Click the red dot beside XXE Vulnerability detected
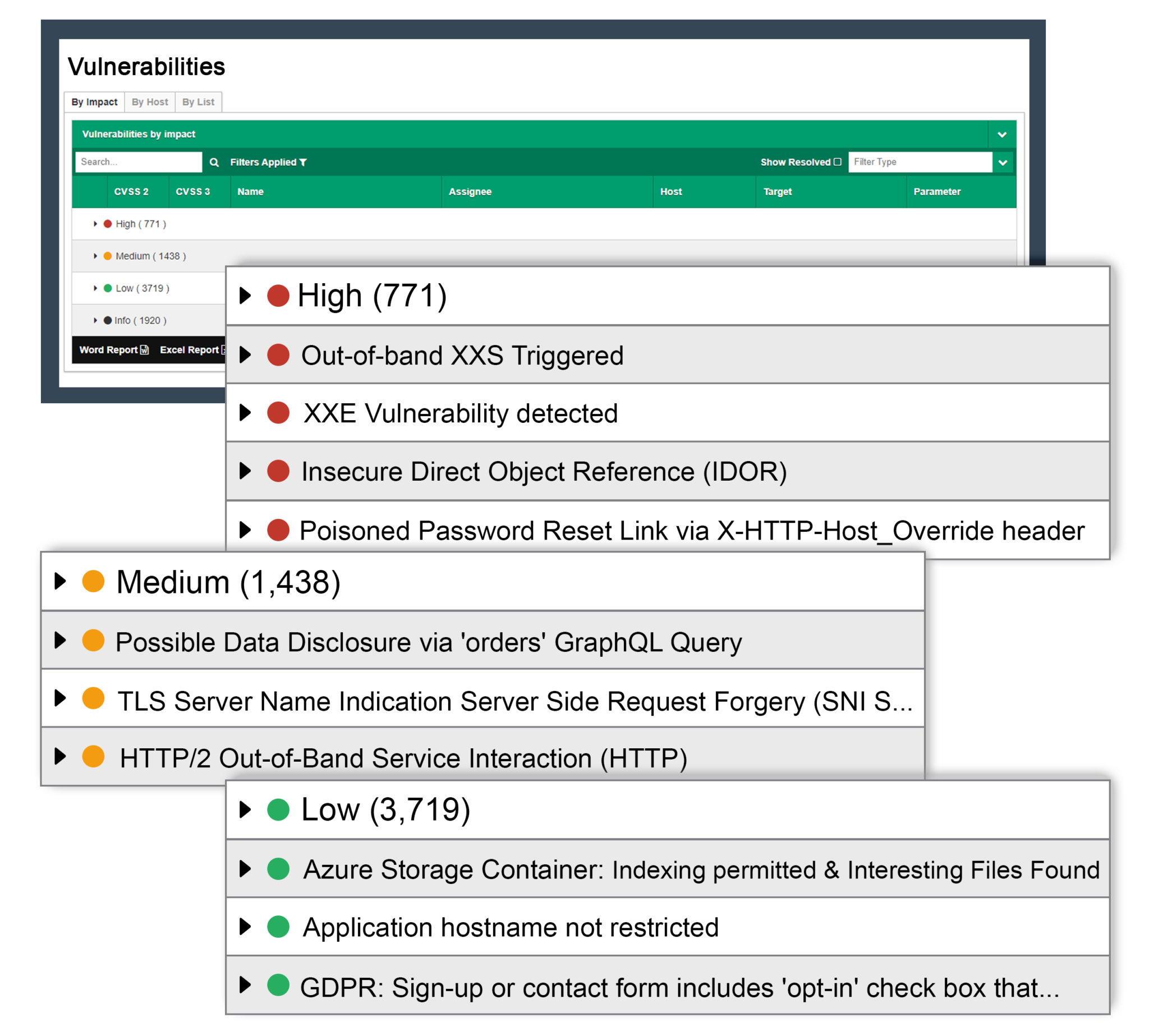This screenshot has width=1149, height=1036. [x=278, y=413]
